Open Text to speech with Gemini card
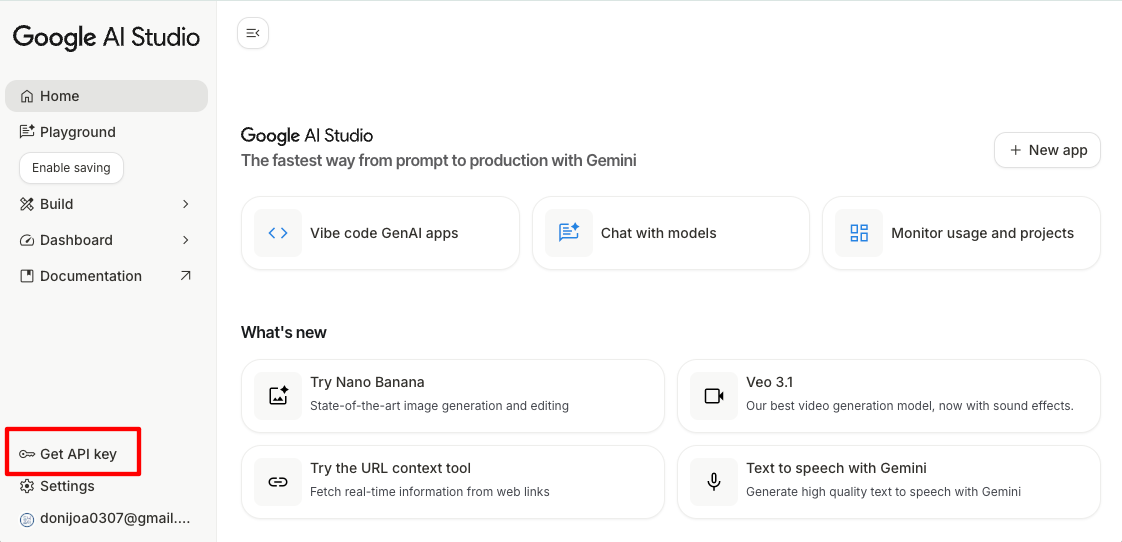 point(889,482)
